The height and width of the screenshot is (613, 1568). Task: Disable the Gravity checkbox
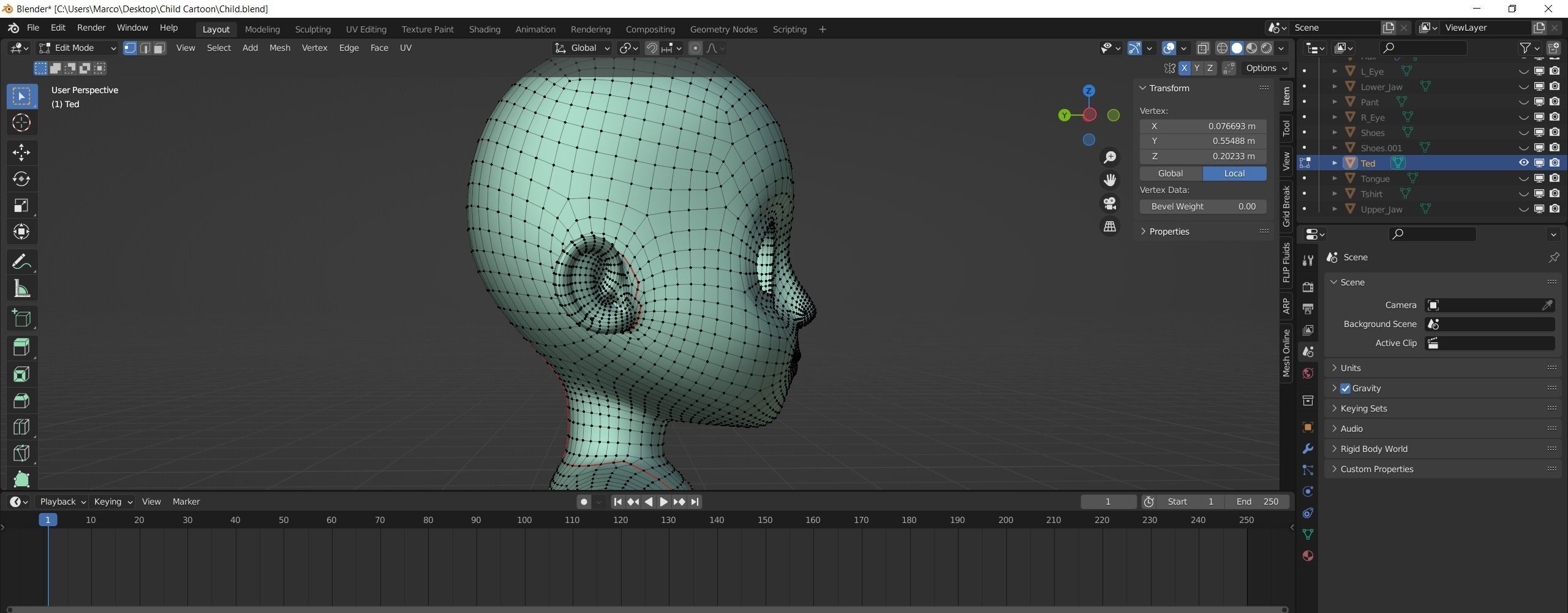pos(1345,388)
